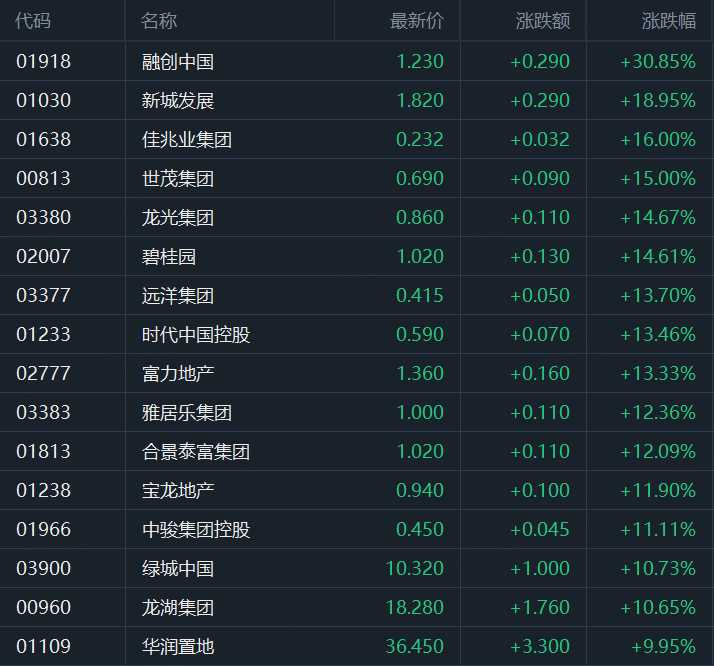Viewport: 714px width, 666px height.
Task: Click 雅居乐集团 stock name
Action: 187,412
